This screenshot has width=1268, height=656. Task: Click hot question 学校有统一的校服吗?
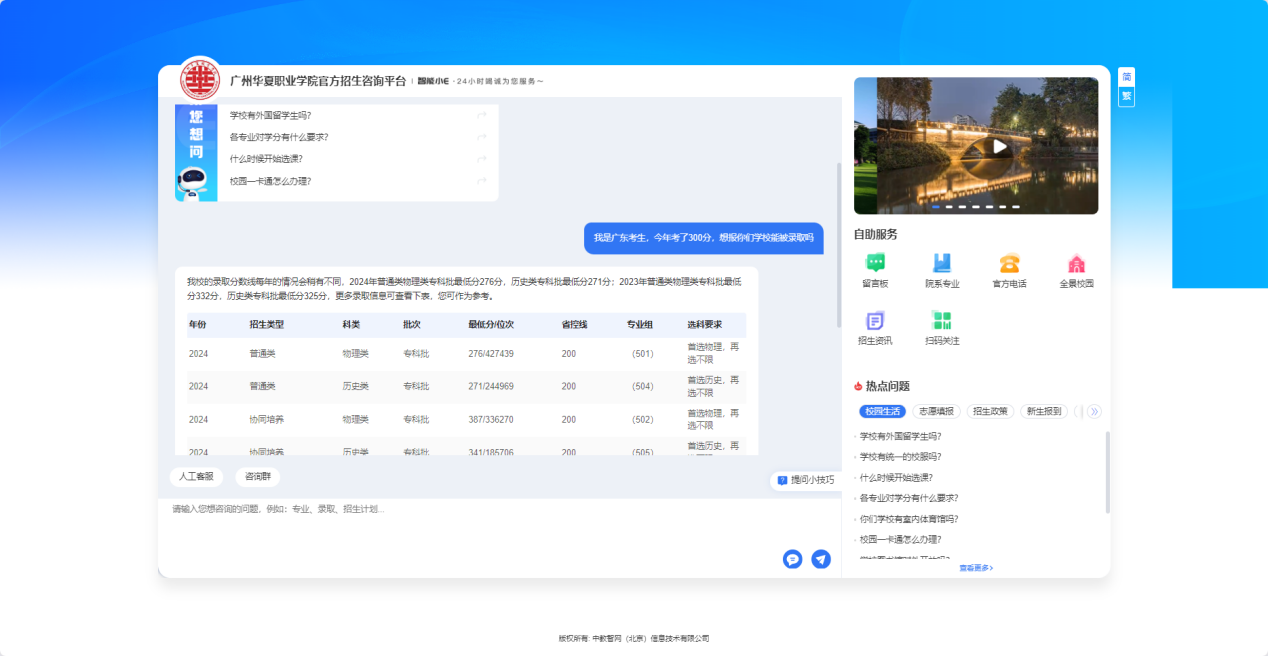tap(900, 457)
